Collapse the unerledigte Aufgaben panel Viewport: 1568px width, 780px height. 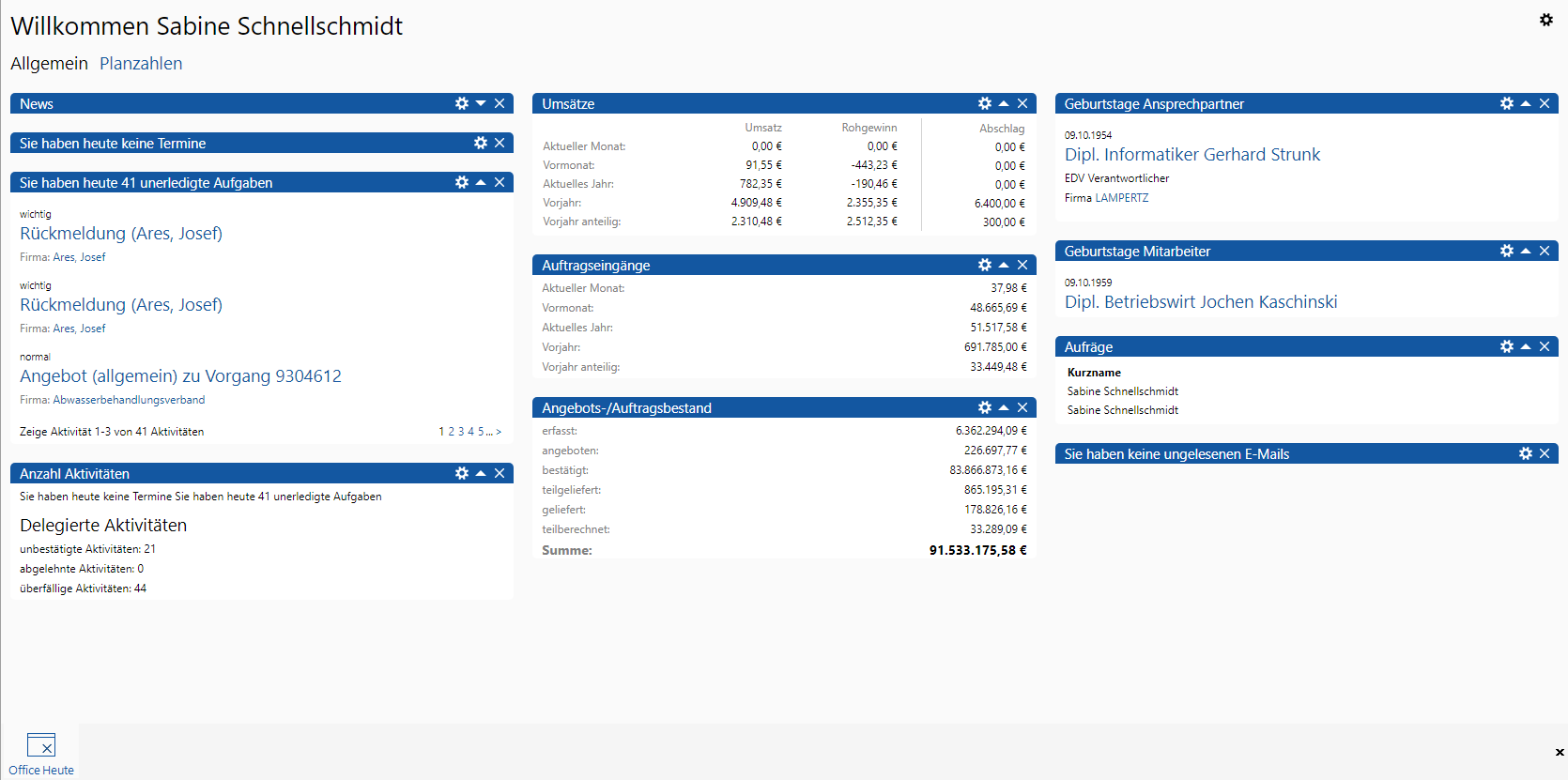(481, 182)
